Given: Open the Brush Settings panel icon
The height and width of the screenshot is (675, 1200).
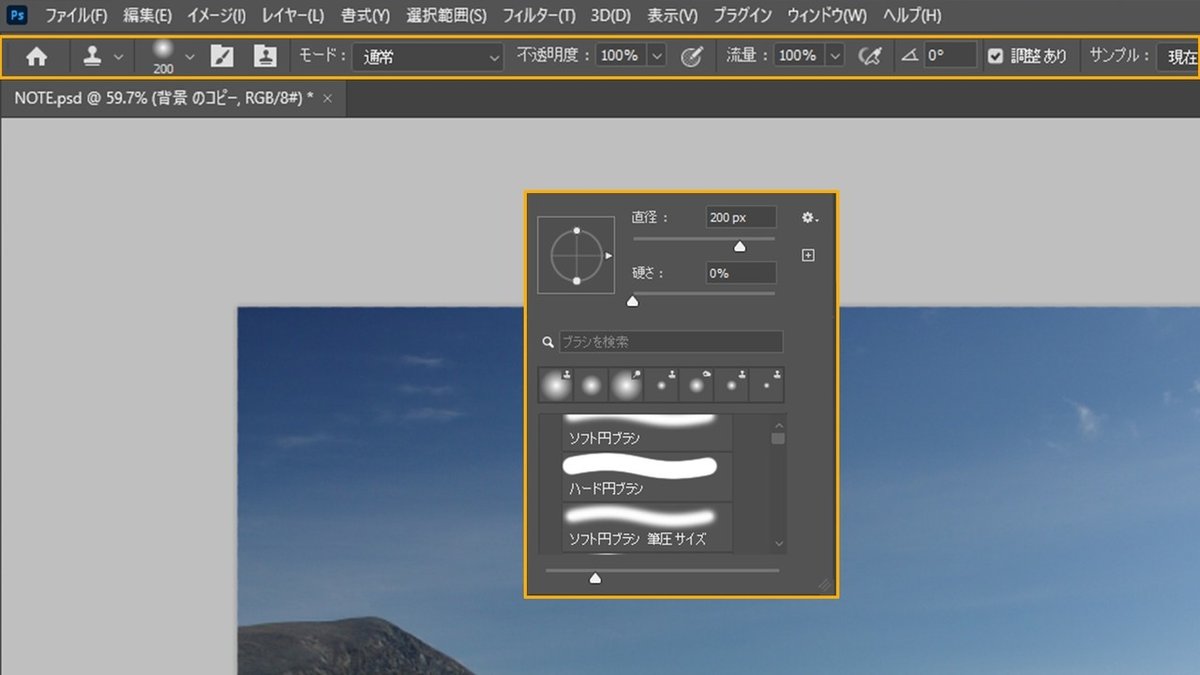Looking at the screenshot, I should pyautogui.click(x=223, y=57).
